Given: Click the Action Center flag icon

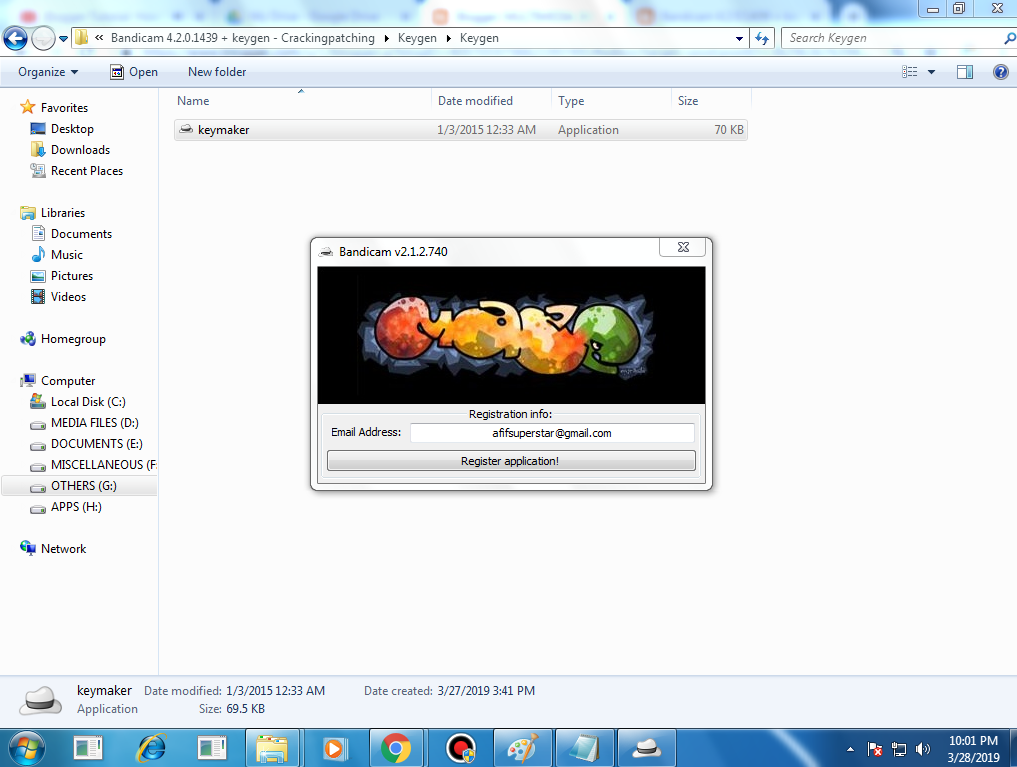Looking at the screenshot, I should [875, 749].
